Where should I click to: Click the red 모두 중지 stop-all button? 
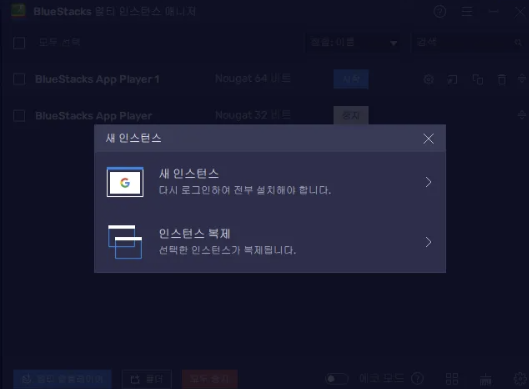coord(210,379)
